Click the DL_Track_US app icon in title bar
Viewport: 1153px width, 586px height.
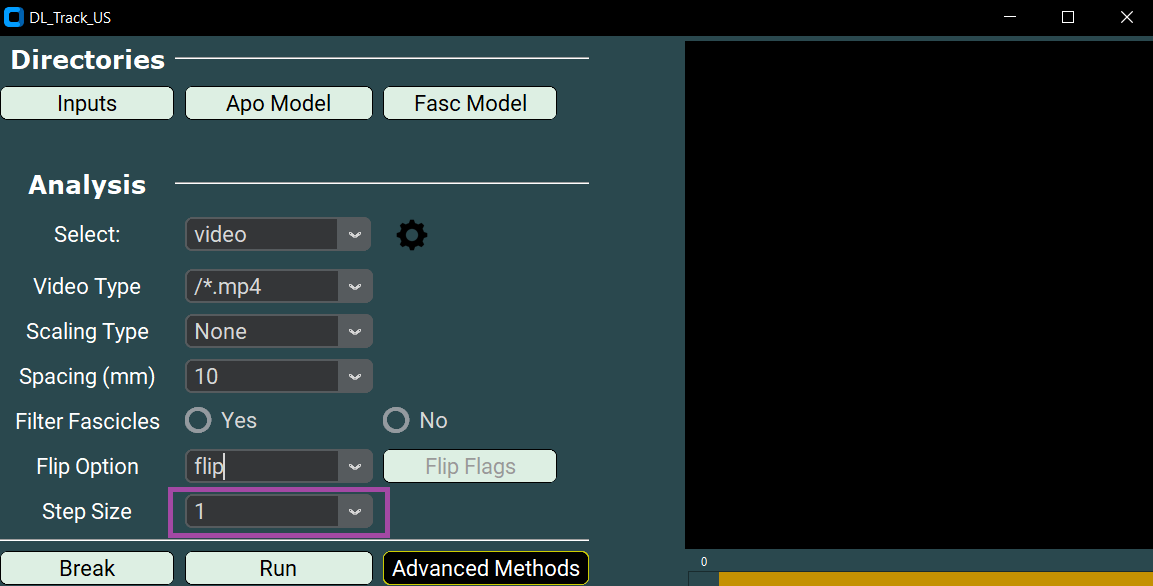point(14,17)
